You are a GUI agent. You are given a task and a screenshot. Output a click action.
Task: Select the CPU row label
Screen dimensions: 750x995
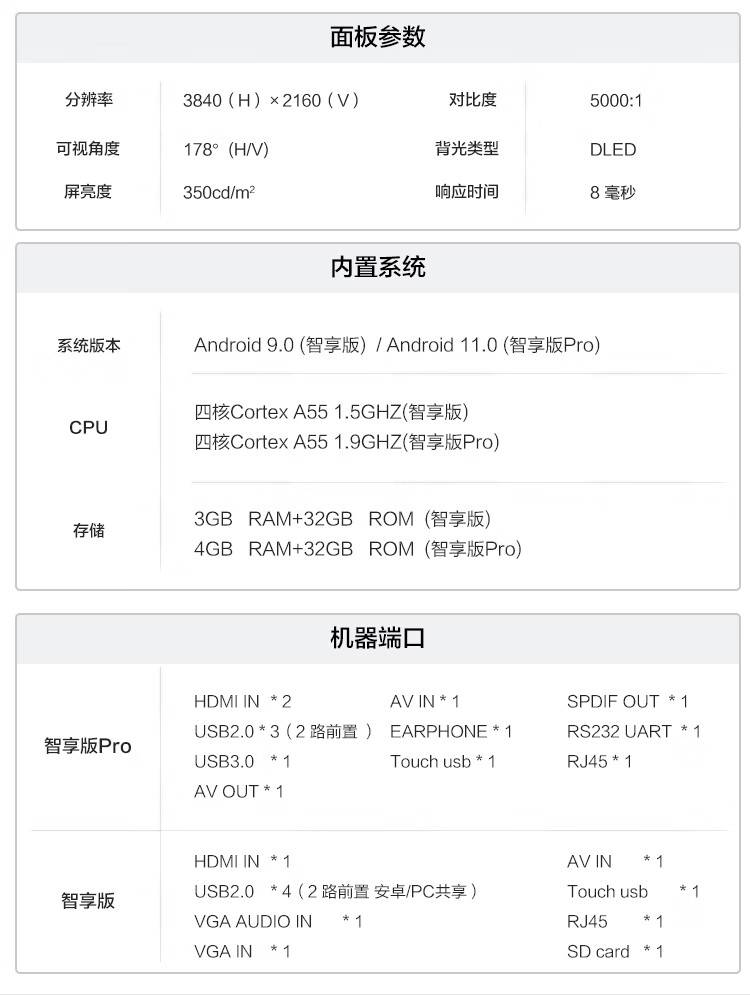pyautogui.click(x=88, y=427)
